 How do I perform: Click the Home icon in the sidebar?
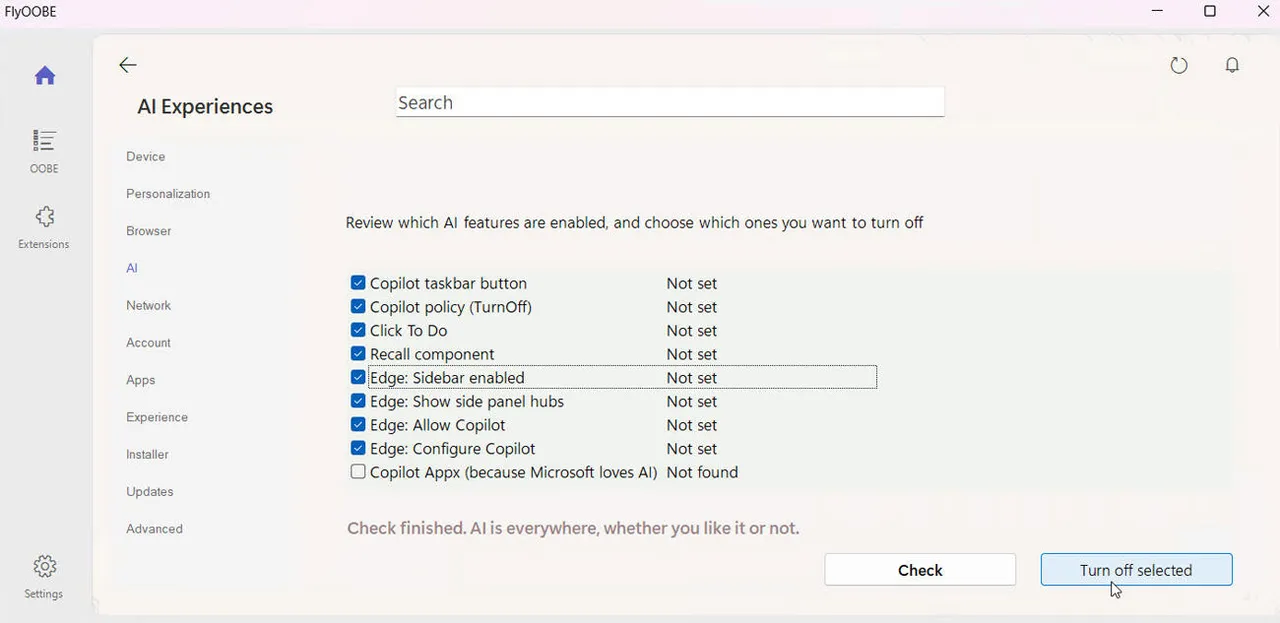coord(44,75)
